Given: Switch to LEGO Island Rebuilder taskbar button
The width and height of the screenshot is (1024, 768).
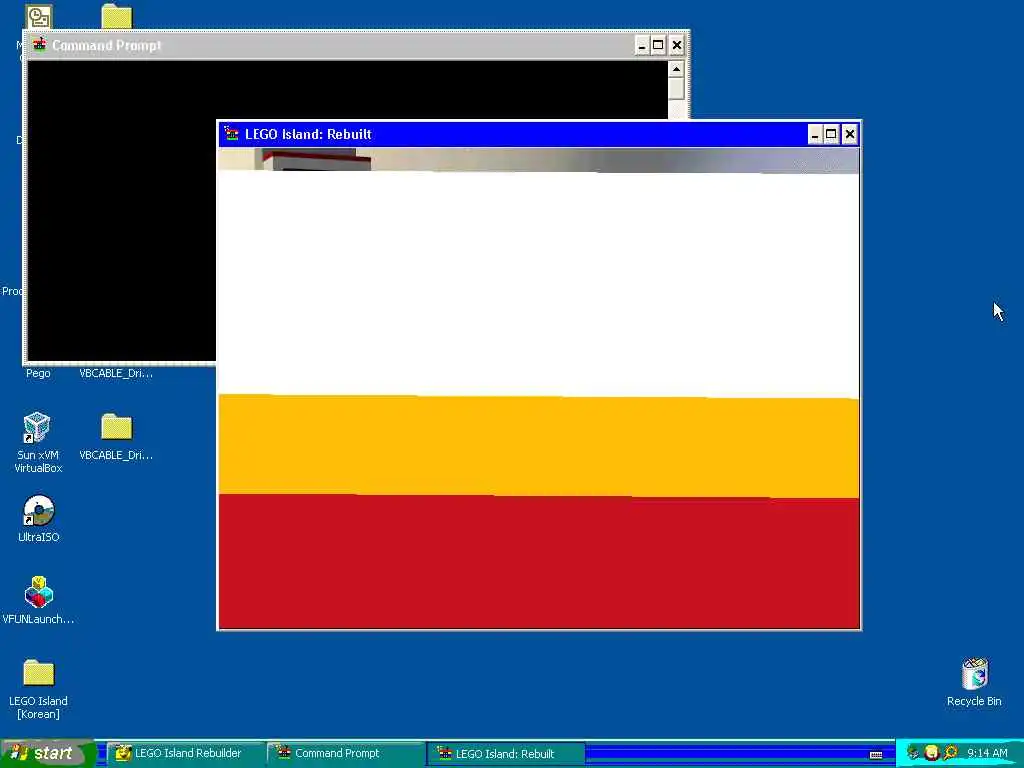Looking at the screenshot, I should click(x=185, y=753).
